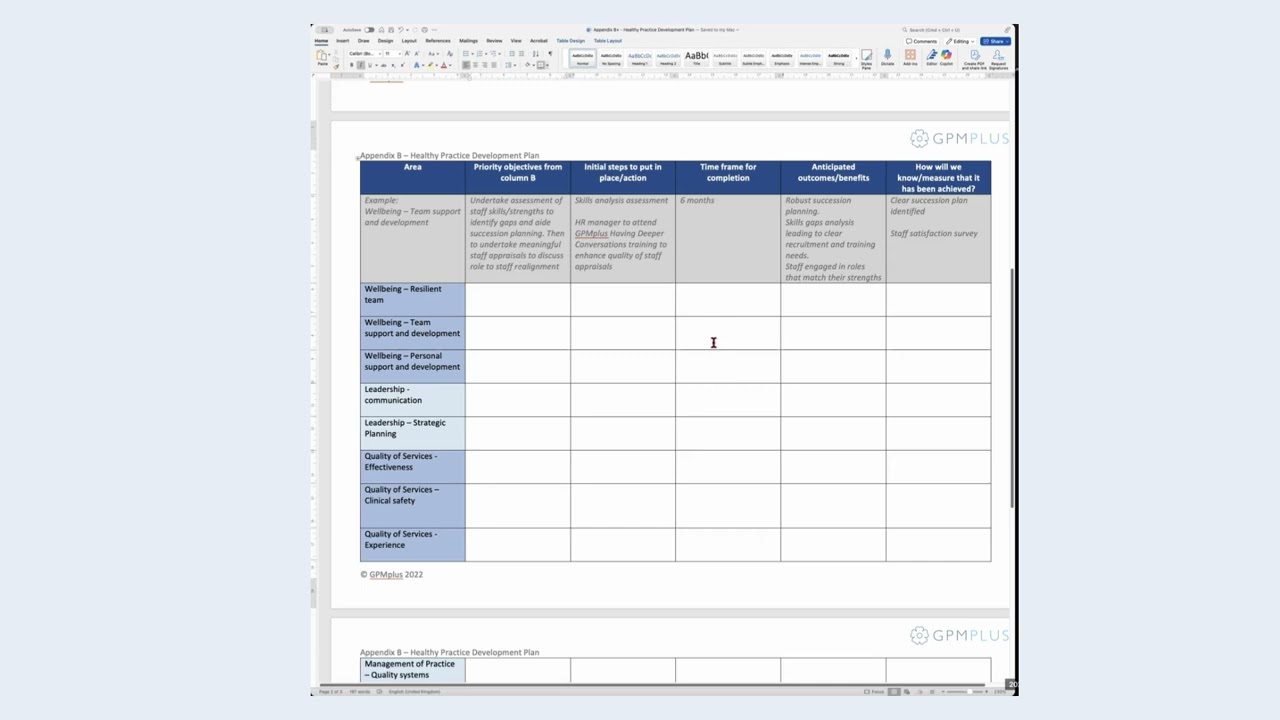Viewport: 1280px width, 720px height.
Task: Click the bulleted list icon
Action: [466, 53]
